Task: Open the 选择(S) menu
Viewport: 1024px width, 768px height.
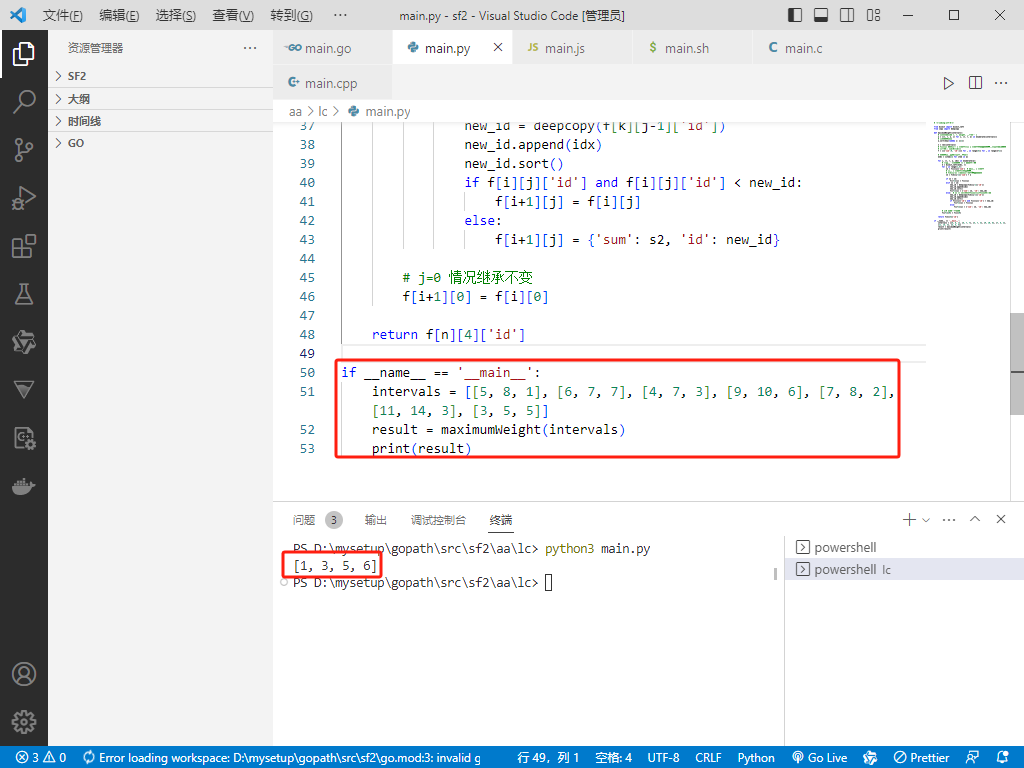Action: (x=176, y=15)
